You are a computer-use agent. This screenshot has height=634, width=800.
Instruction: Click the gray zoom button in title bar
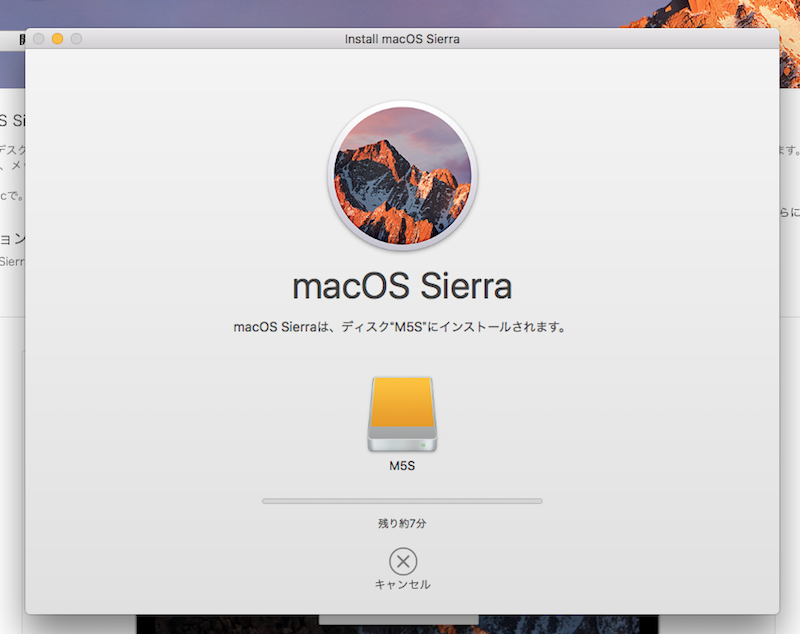pos(76,39)
